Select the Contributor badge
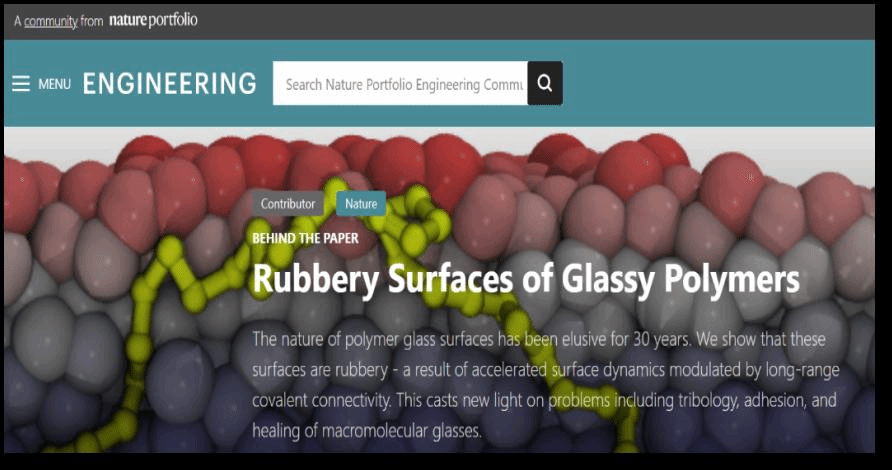 pos(288,204)
